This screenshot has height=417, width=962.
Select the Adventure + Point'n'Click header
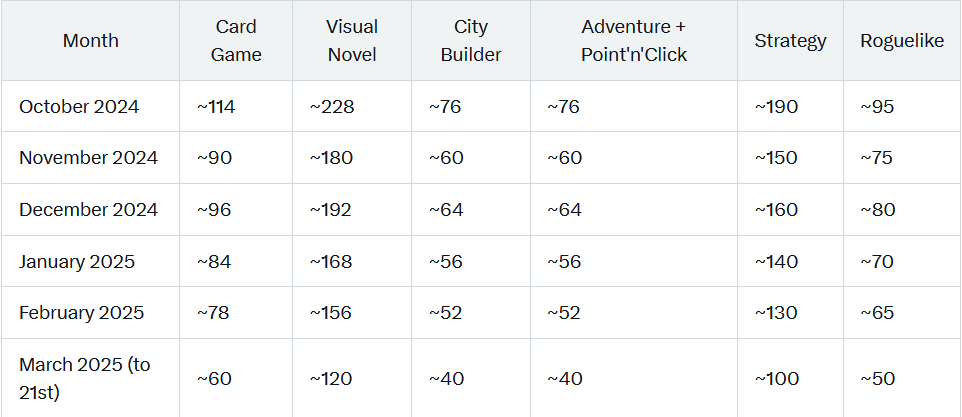[634, 41]
